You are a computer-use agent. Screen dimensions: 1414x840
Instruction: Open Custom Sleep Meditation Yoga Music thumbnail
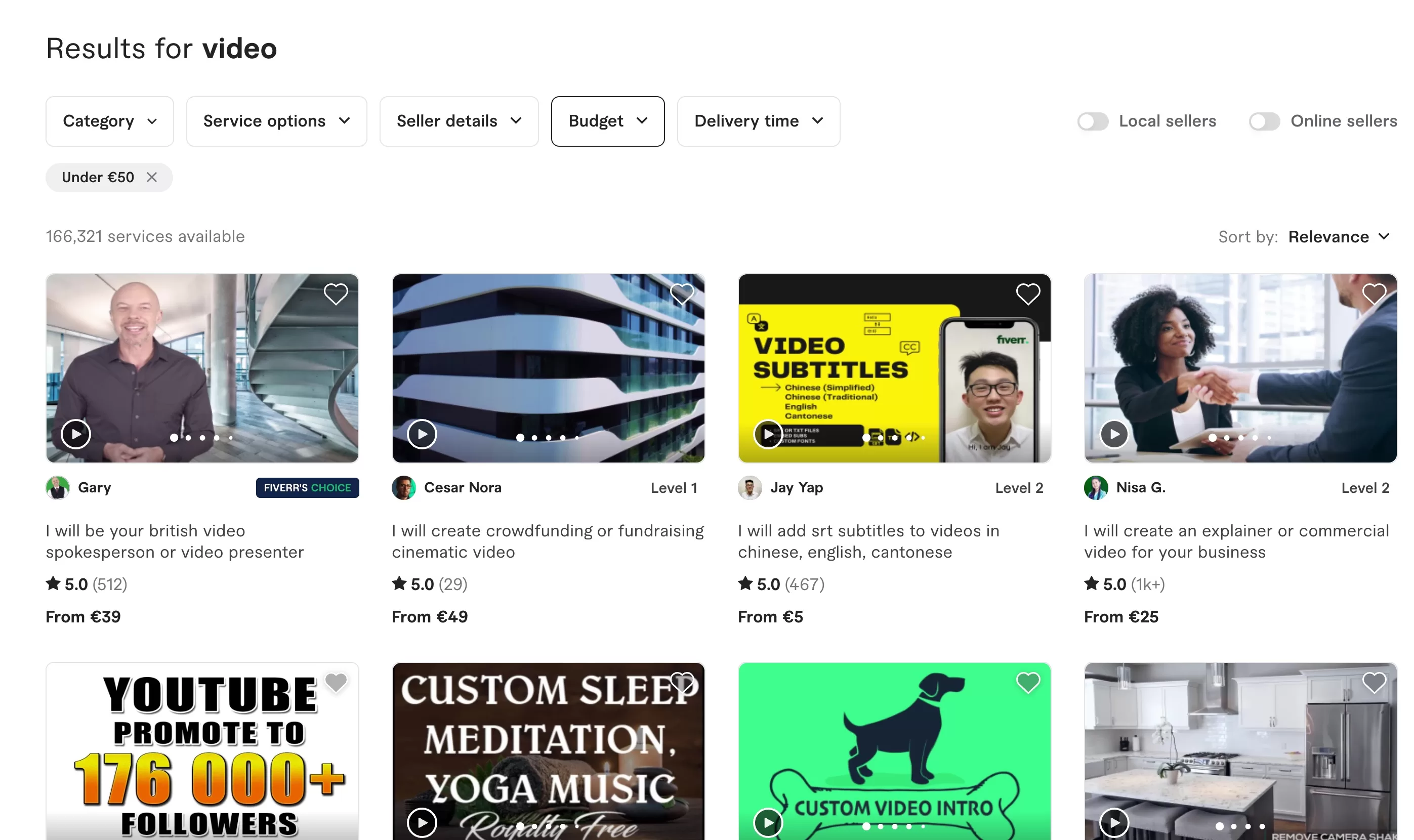tap(548, 751)
